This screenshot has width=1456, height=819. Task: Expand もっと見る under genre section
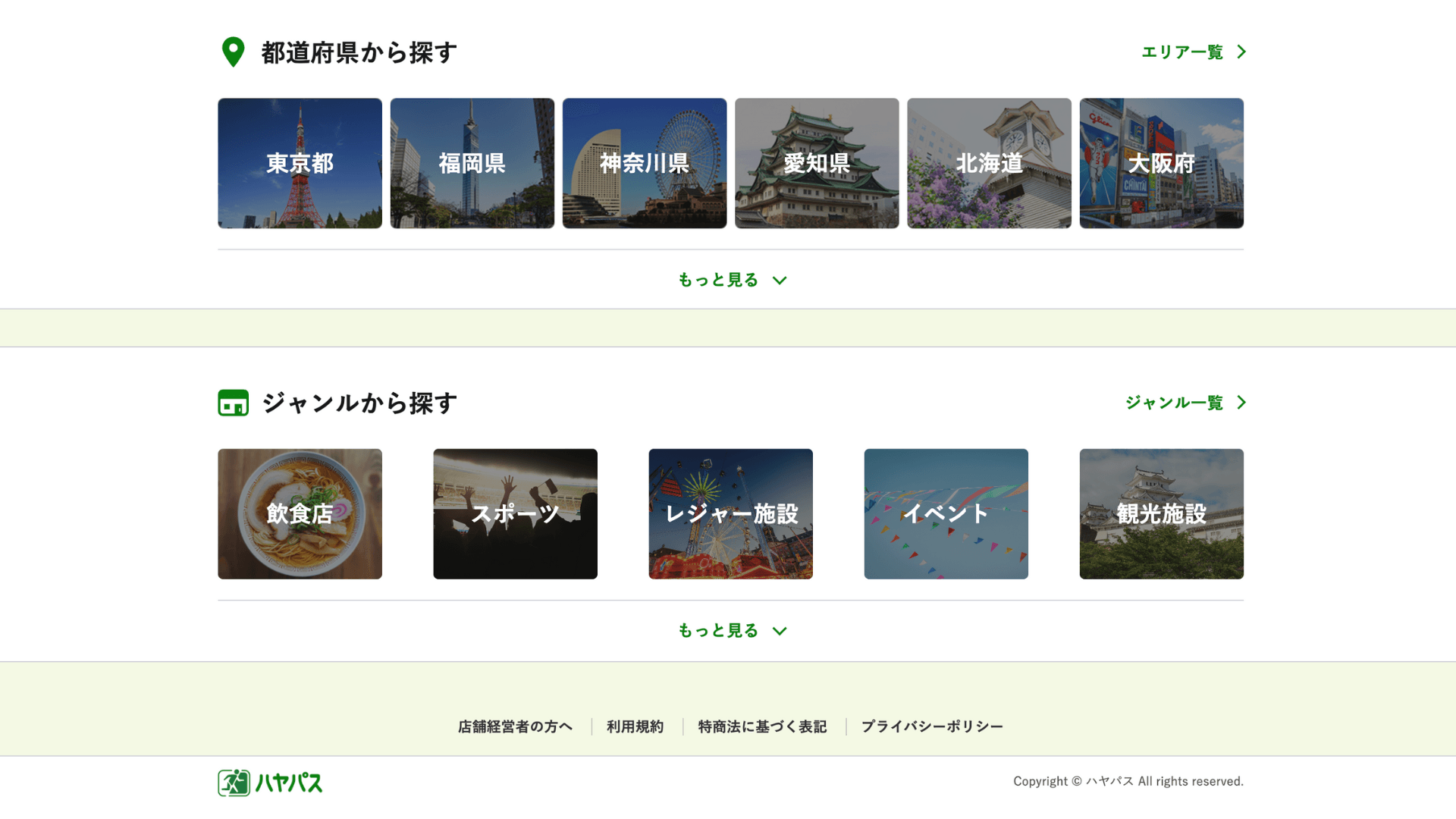[x=732, y=631]
